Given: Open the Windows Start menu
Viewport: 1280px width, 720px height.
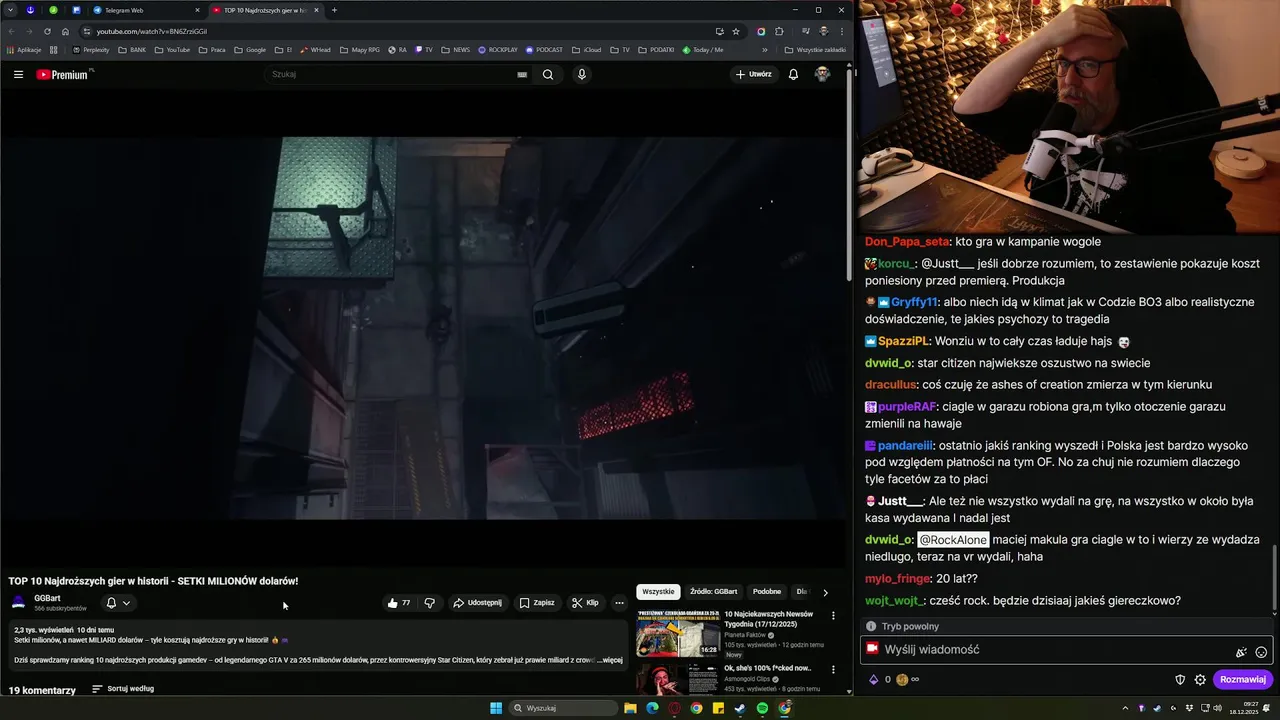Looking at the screenshot, I should click(x=496, y=708).
